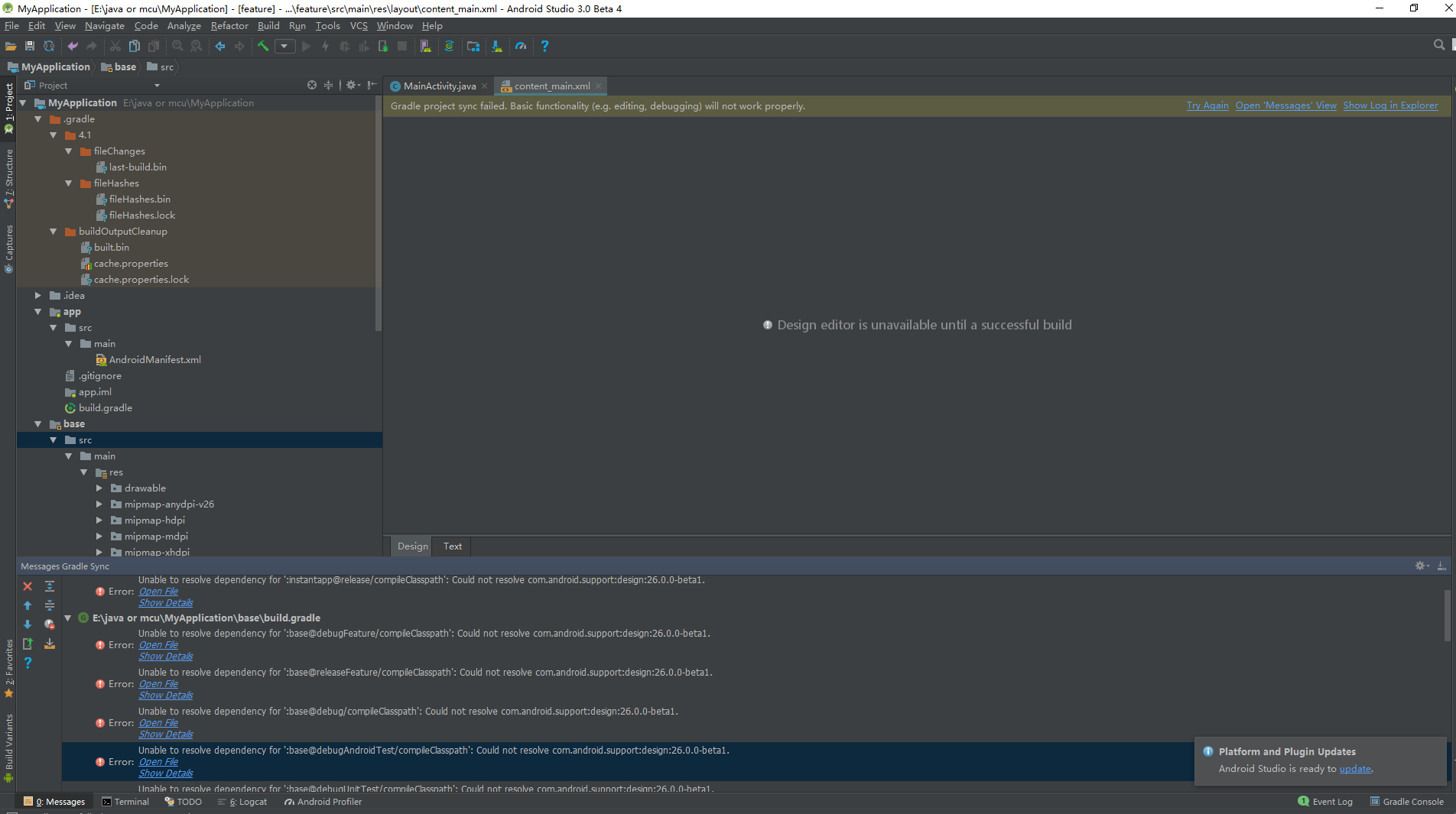Toggle the Gradle Console tool window

[1406, 802]
